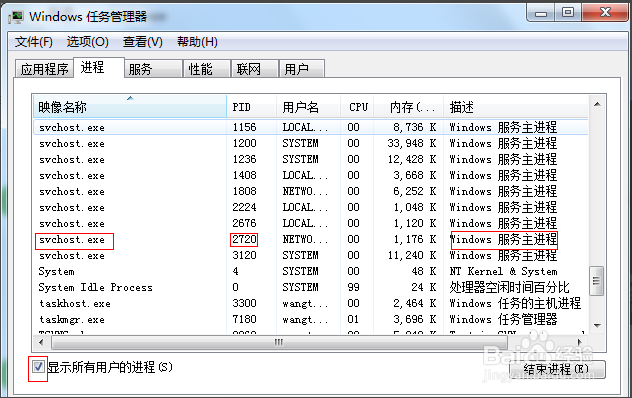The image size is (632, 398).
Task: Select the taskmgr.exe process
Action: (x=310, y=319)
